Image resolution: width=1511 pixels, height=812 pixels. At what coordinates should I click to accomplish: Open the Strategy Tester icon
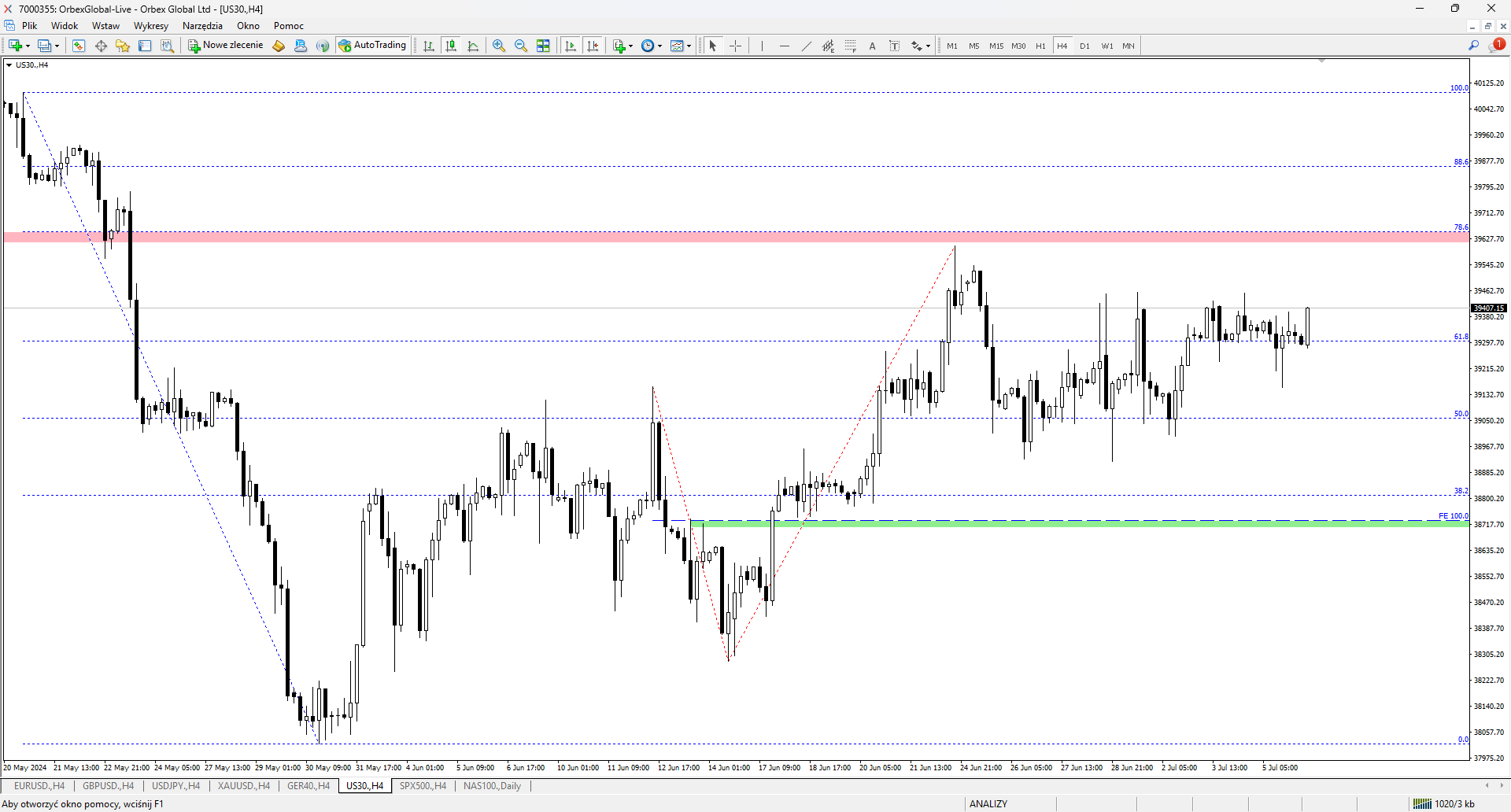pyautogui.click(x=167, y=46)
